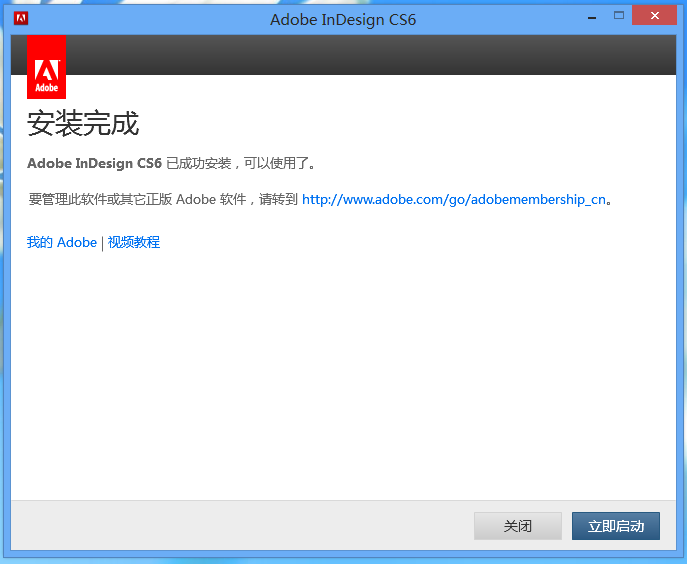
Task: Click the 'Adobe InDesign CS6 已成功安装' message
Action: (129, 163)
